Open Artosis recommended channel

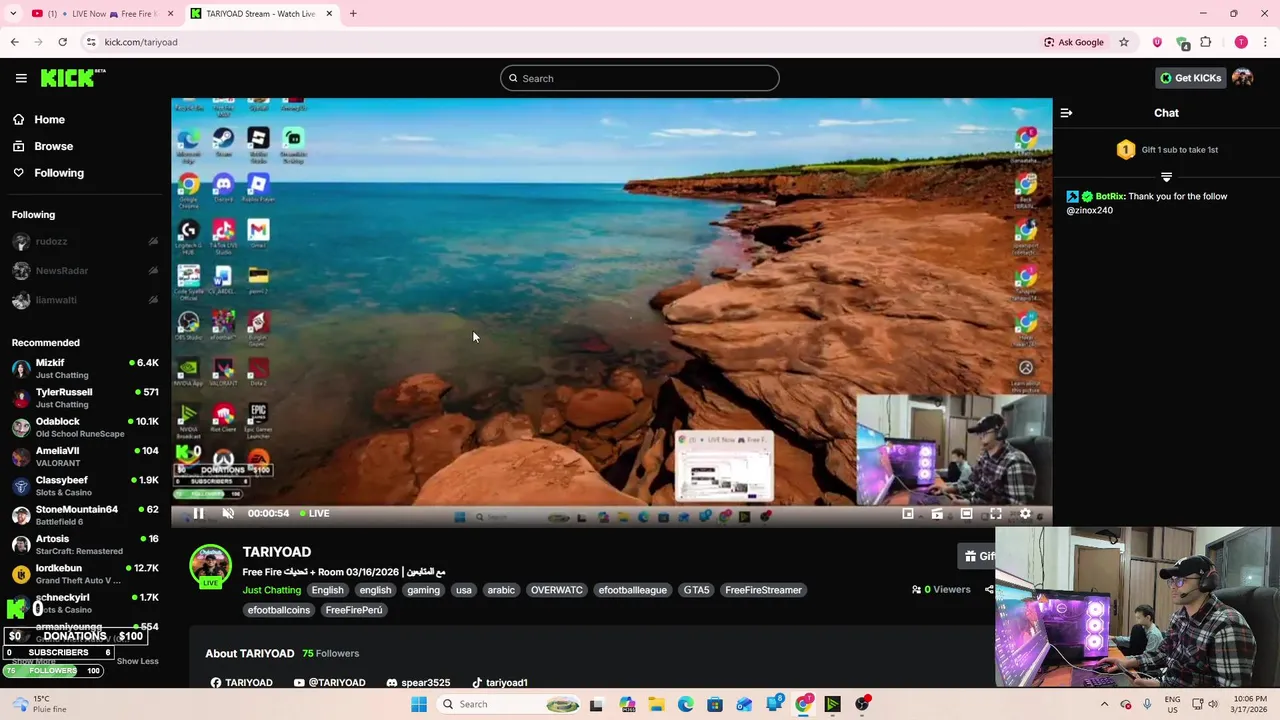click(x=85, y=544)
